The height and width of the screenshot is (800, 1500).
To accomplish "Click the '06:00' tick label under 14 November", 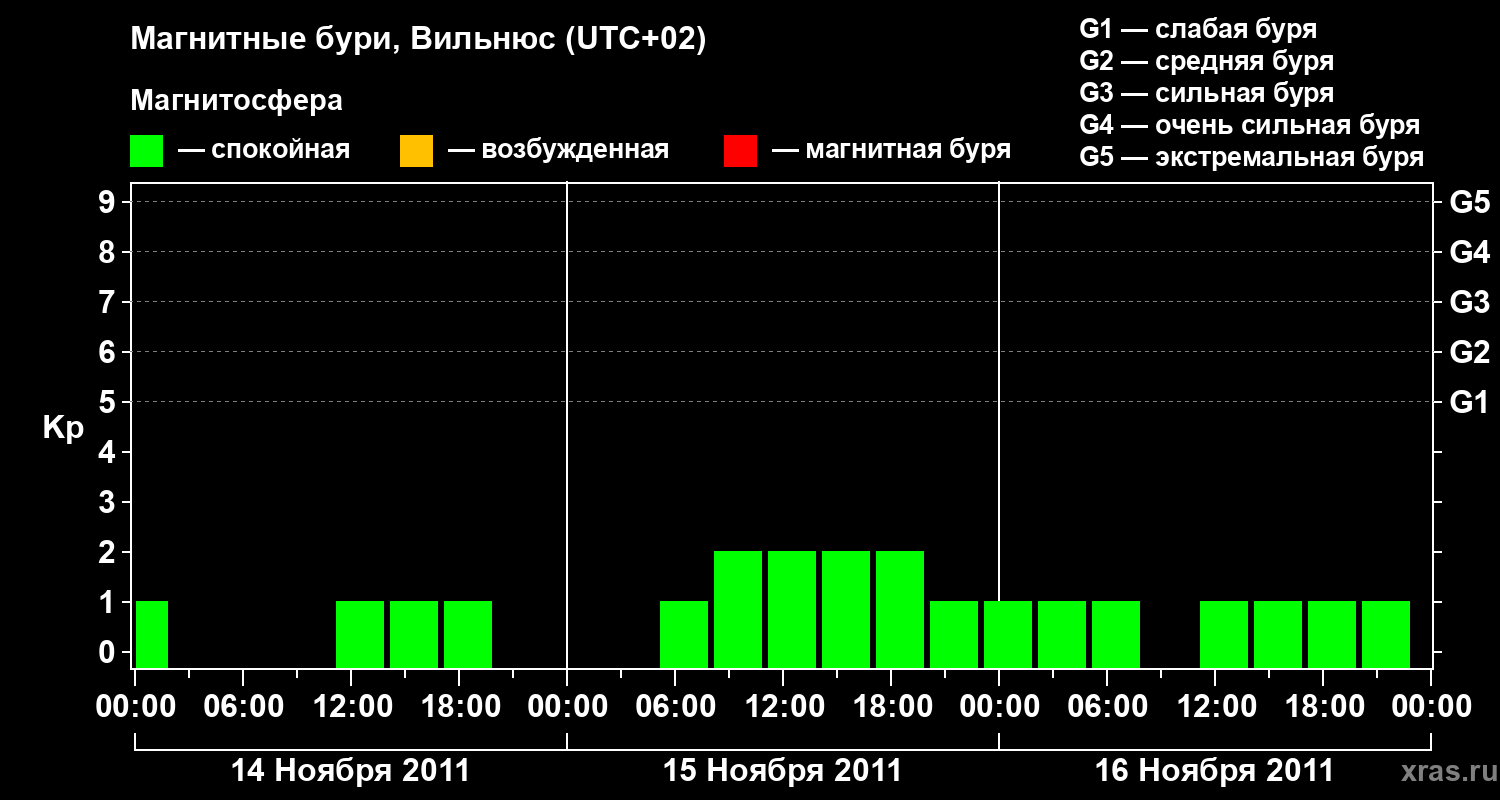I will [243, 706].
